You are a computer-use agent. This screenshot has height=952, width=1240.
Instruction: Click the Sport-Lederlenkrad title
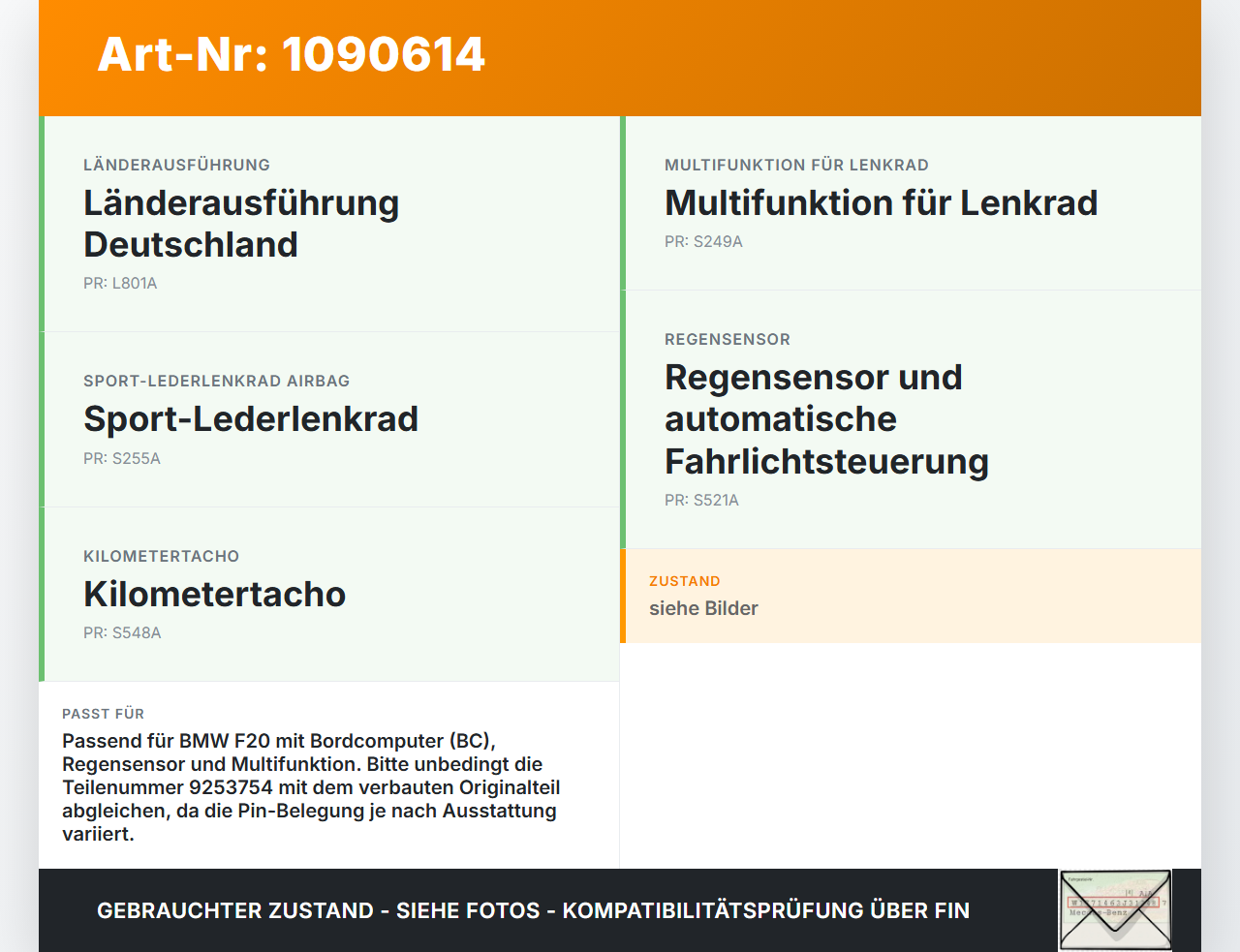pos(251,419)
